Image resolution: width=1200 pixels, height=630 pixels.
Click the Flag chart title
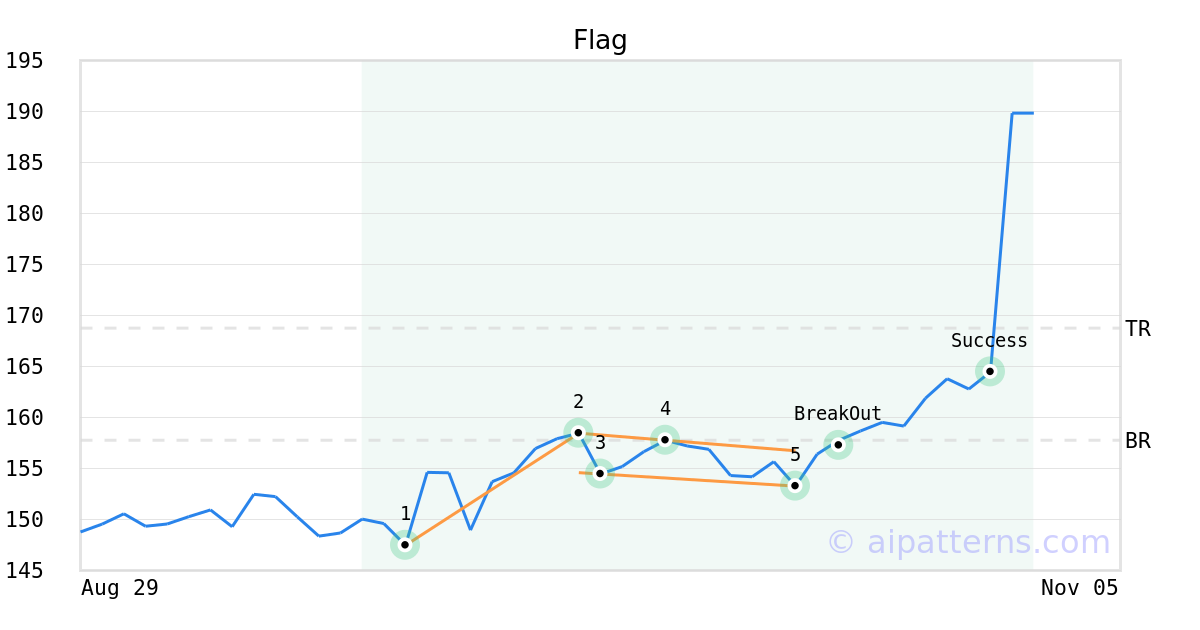point(600,41)
